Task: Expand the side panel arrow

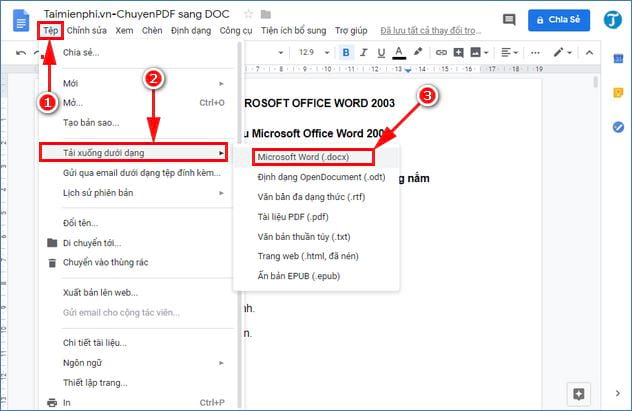Action: pos(617,393)
